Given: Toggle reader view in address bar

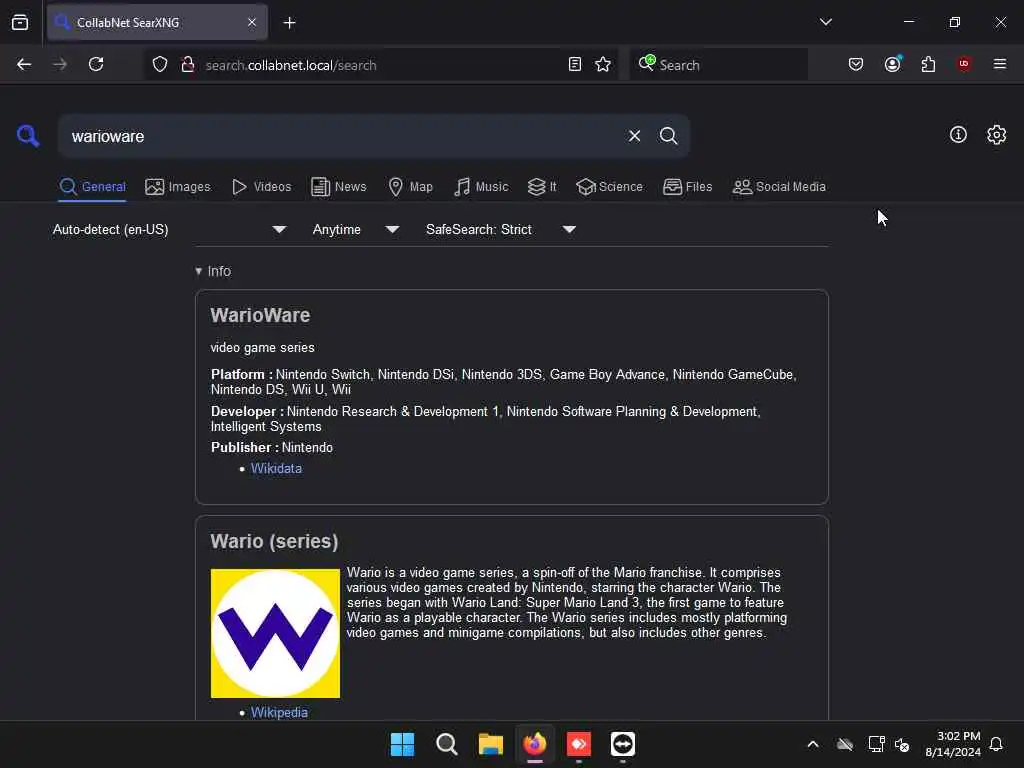Looking at the screenshot, I should (575, 64).
